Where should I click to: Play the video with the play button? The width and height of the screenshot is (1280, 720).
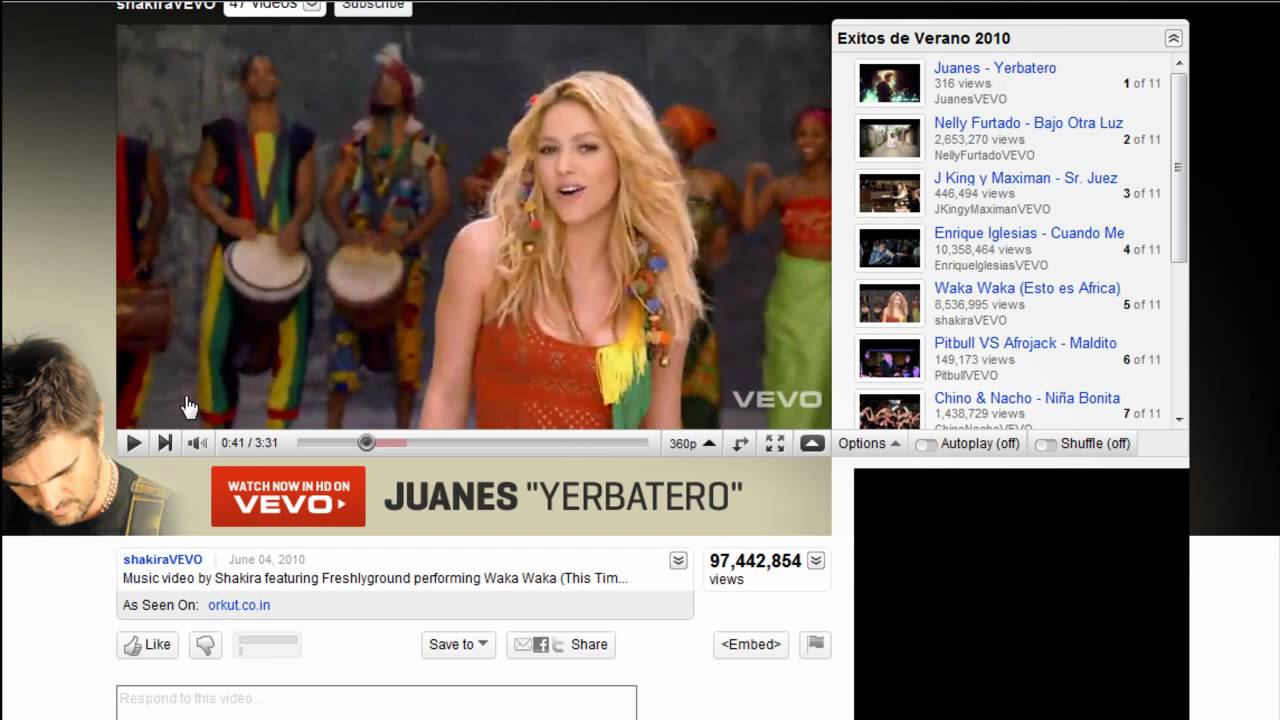133,443
